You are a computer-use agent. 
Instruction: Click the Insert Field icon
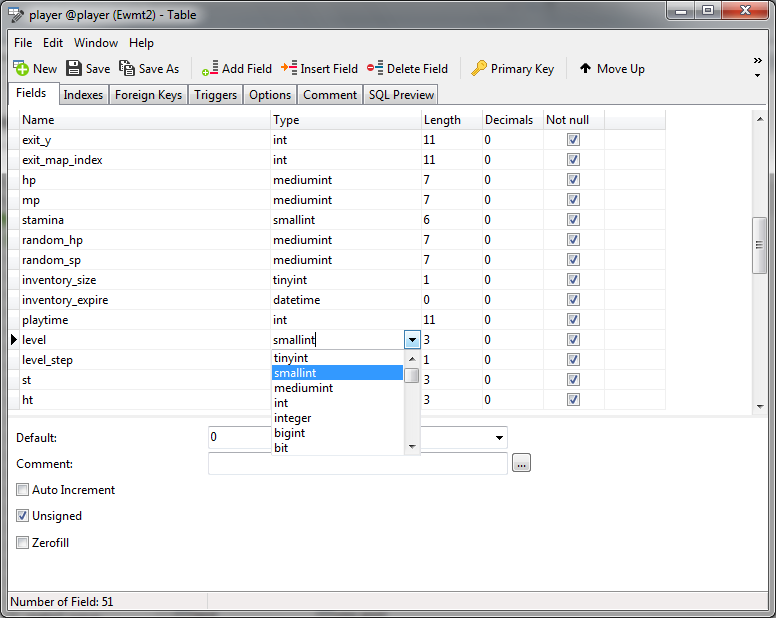click(x=289, y=68)
